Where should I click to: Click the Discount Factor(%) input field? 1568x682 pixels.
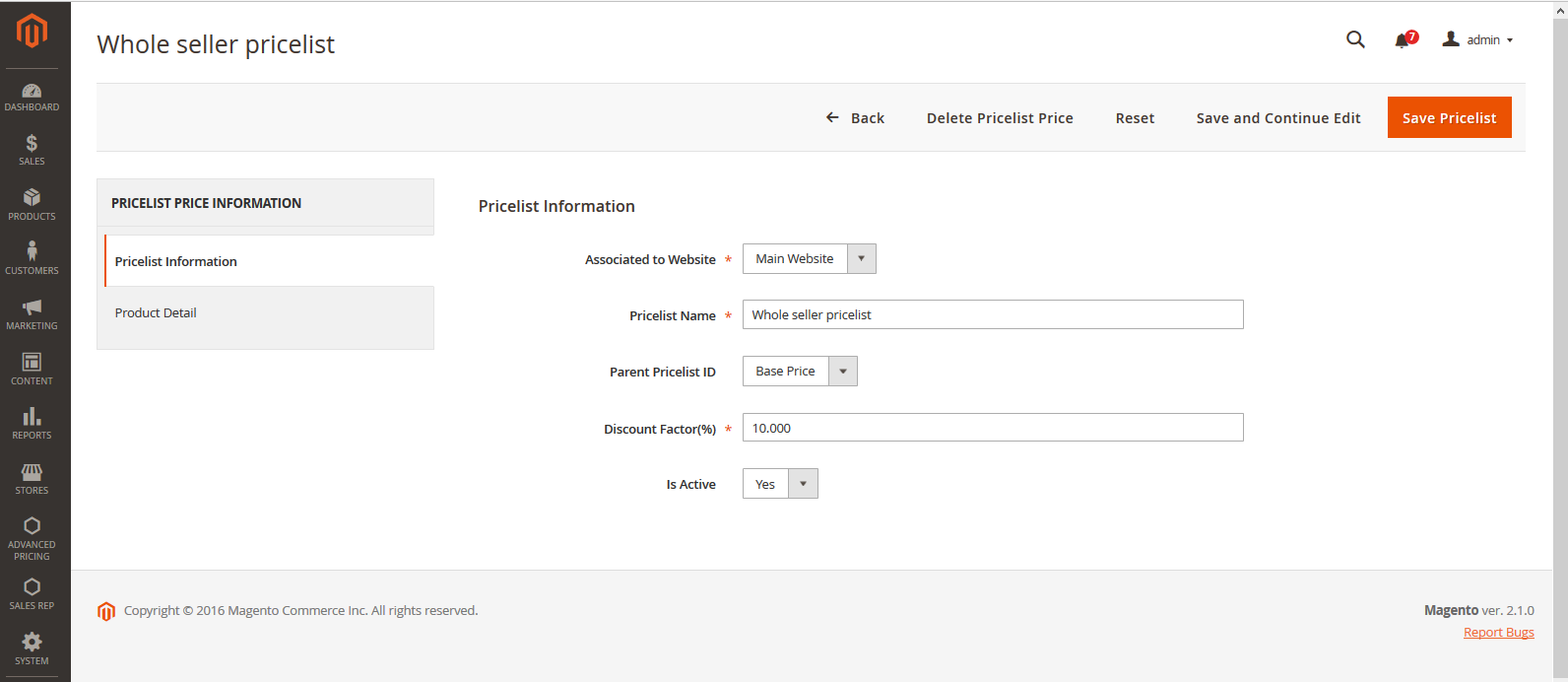(x=993, y=428)
